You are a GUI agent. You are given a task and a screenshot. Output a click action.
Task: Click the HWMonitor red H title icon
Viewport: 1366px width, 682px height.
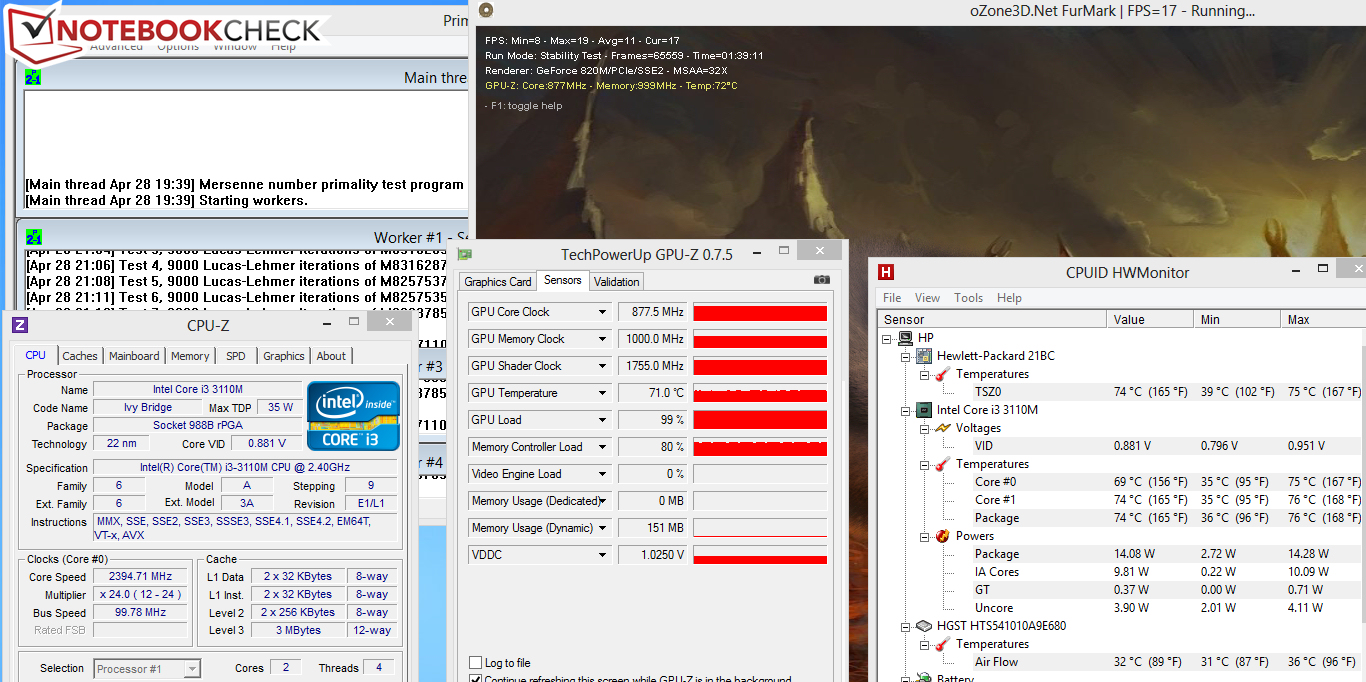click(x=885, y=272)
